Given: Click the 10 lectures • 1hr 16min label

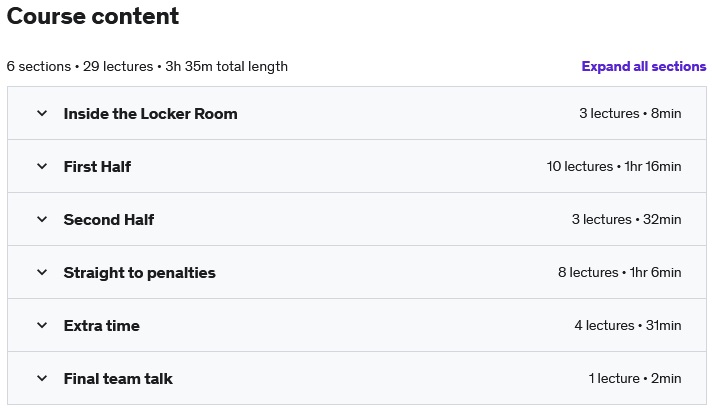Looking at the screenshot, I should click(613, 166).
